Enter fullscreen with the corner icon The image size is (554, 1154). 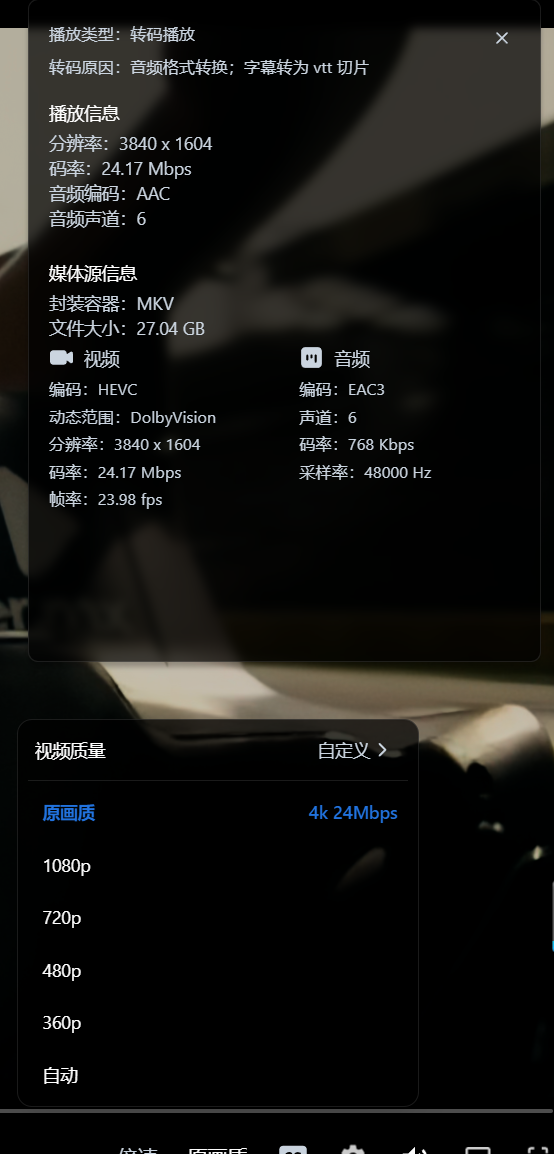click(x=539, y=1150)
